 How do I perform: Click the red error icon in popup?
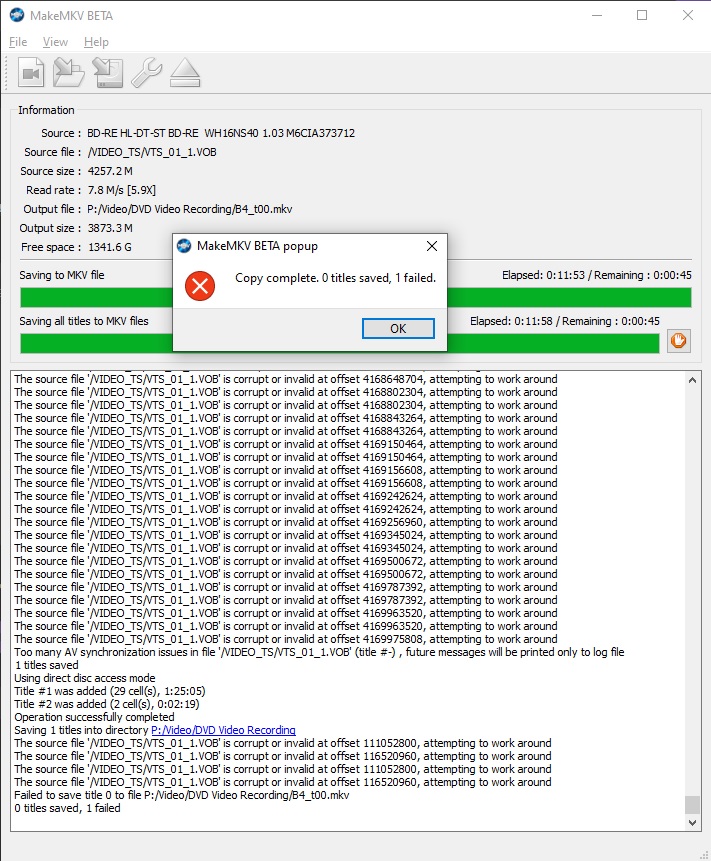pos(200,286)
